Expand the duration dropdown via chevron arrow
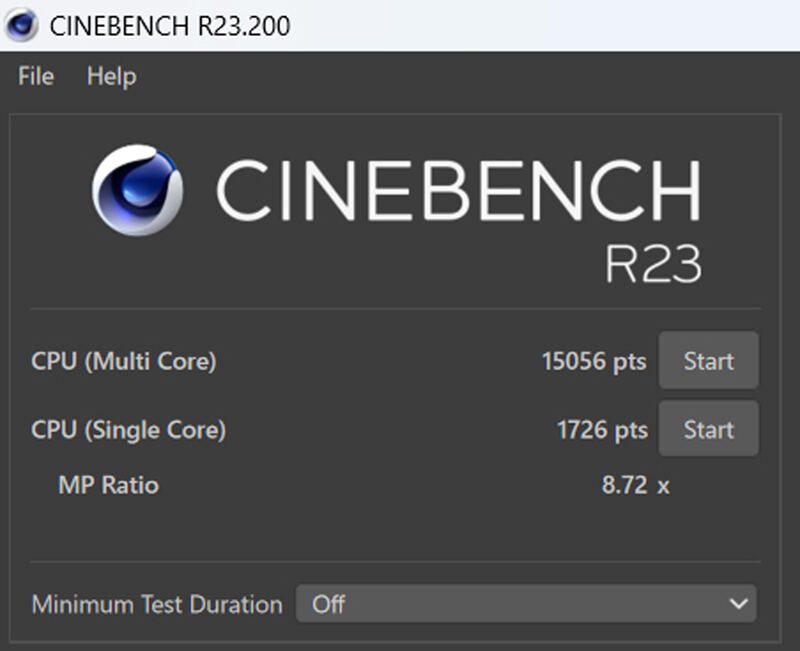 738,604
